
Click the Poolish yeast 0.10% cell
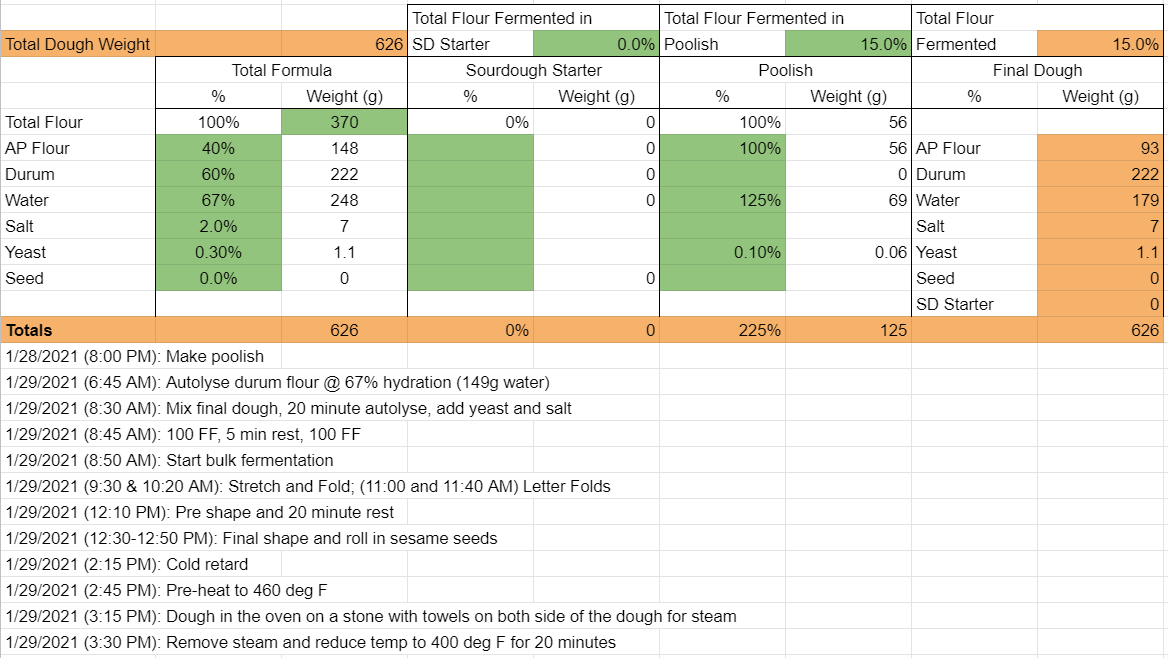(x=722, y=252)
